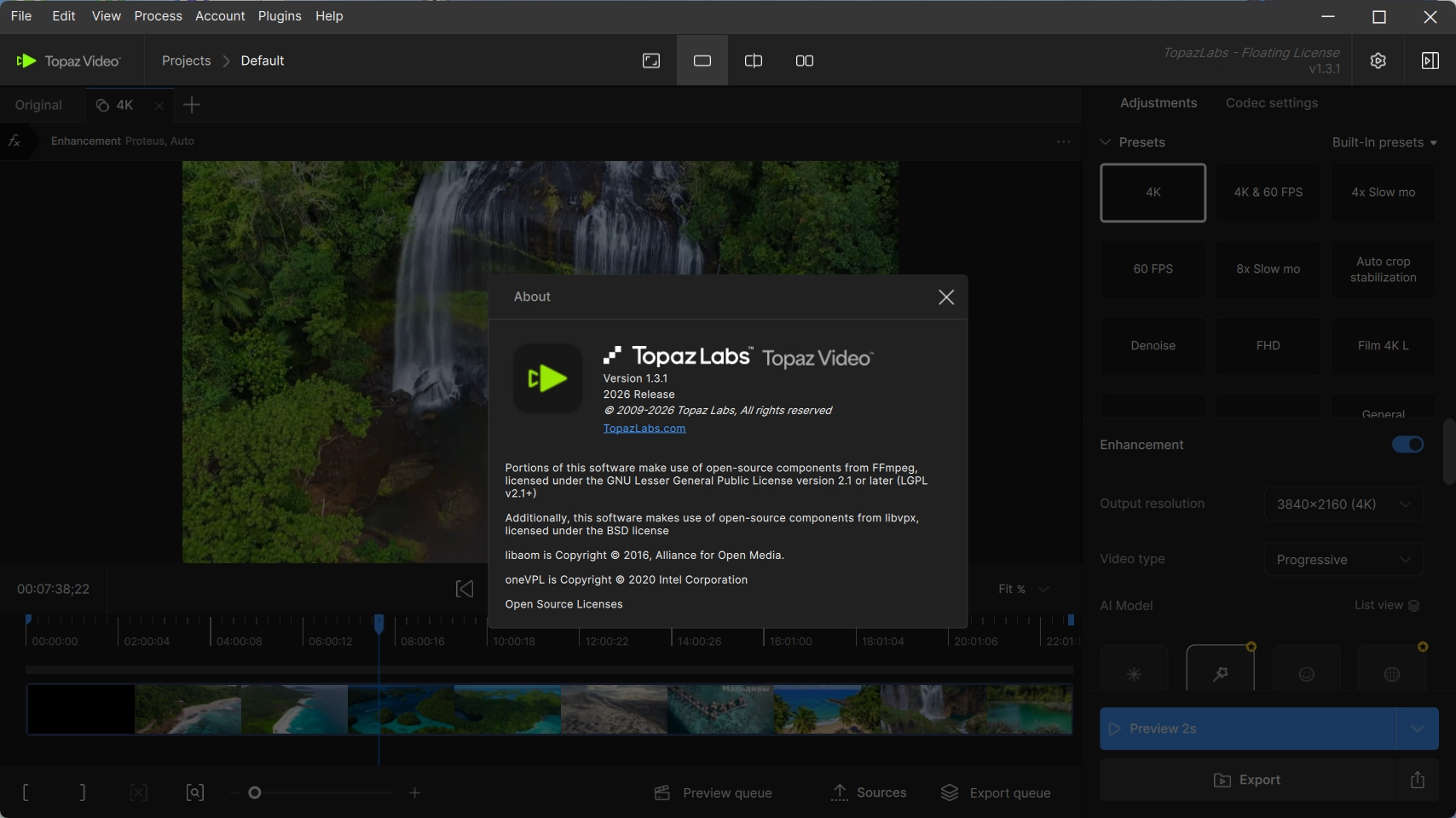Open Video type Progressive dropdown
Screen dimensions: 1456x818
(1343, 560)
